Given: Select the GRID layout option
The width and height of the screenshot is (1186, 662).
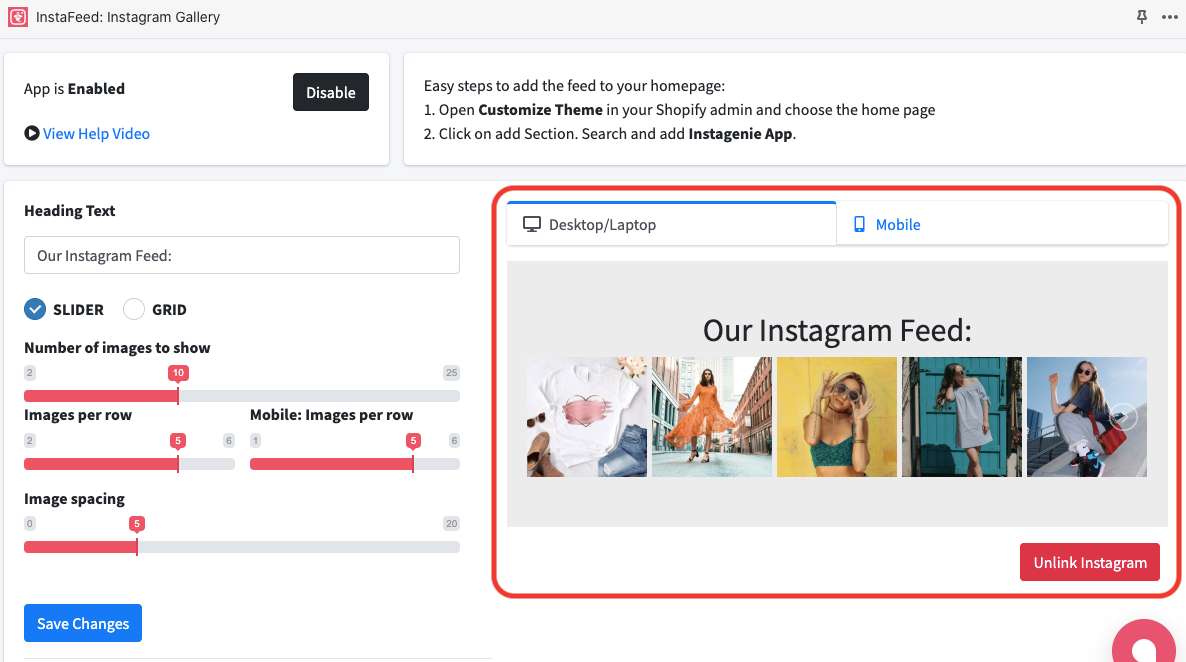Looking at the screenshot, I should [134, 309].
